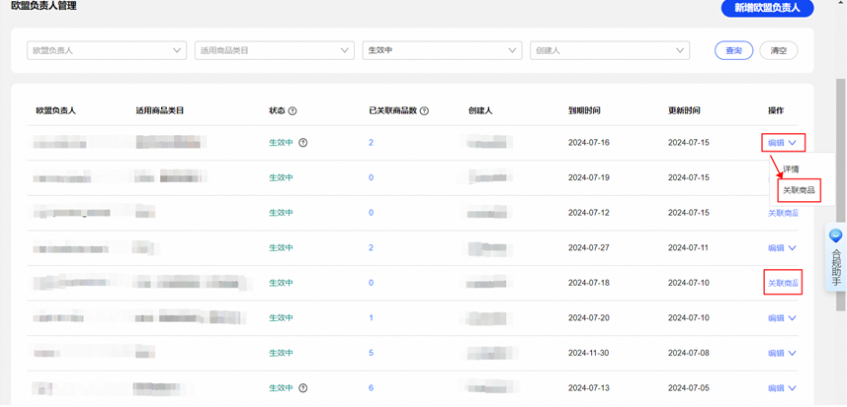Open linked product count 6 in 2024-07-13 row

point(371,388)
